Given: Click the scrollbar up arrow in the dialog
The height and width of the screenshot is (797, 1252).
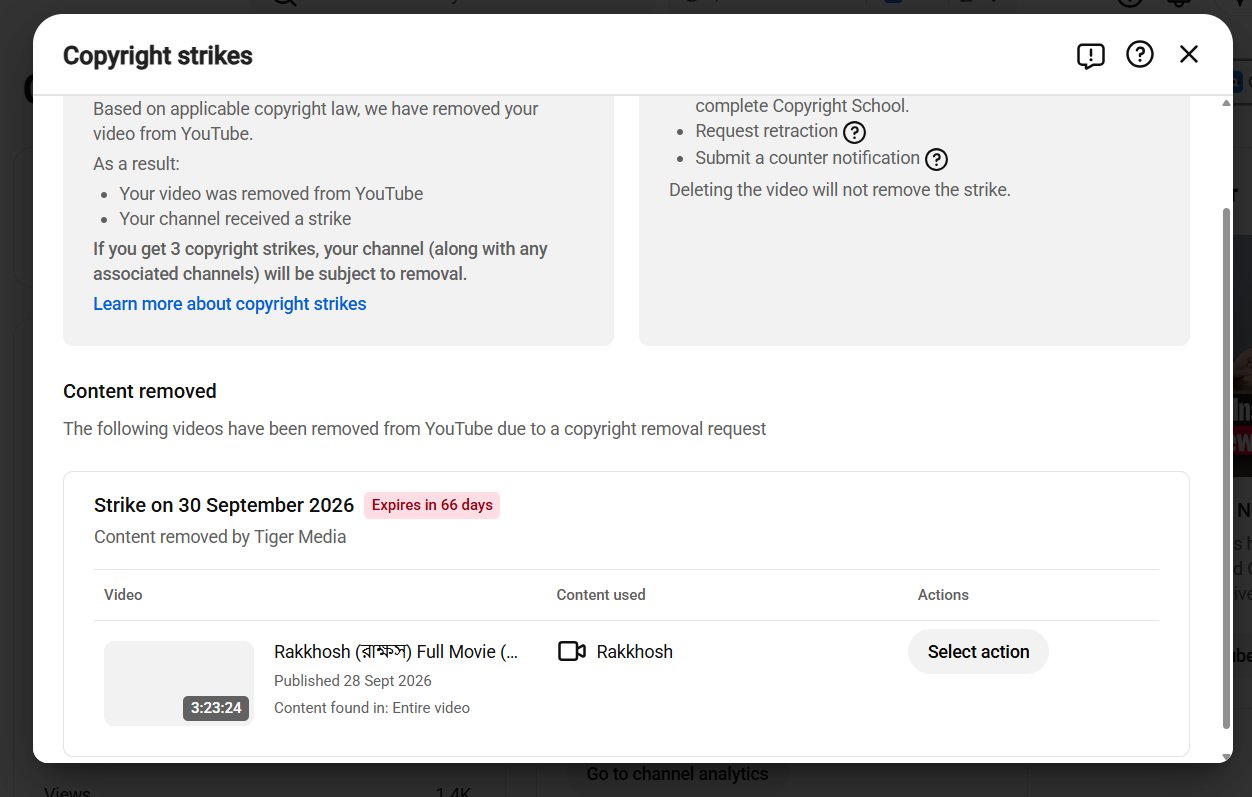Looking at the screenshot, I should [1227, 103].
